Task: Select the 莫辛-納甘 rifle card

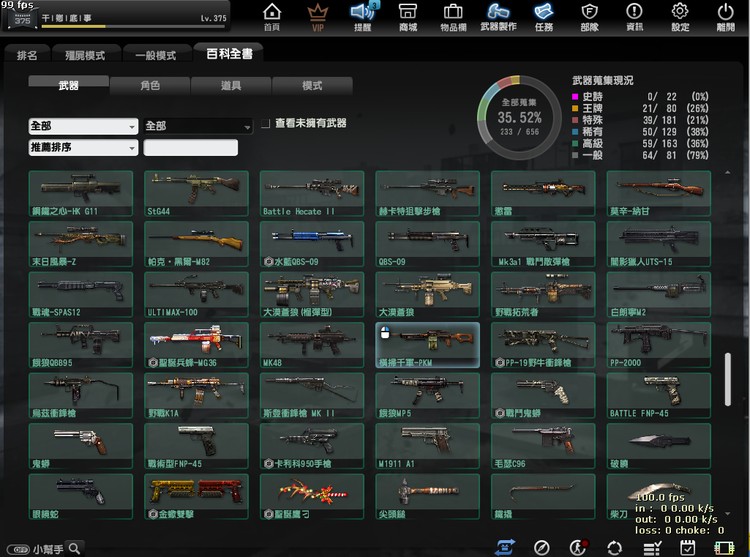Action: [x=659, y=194]
